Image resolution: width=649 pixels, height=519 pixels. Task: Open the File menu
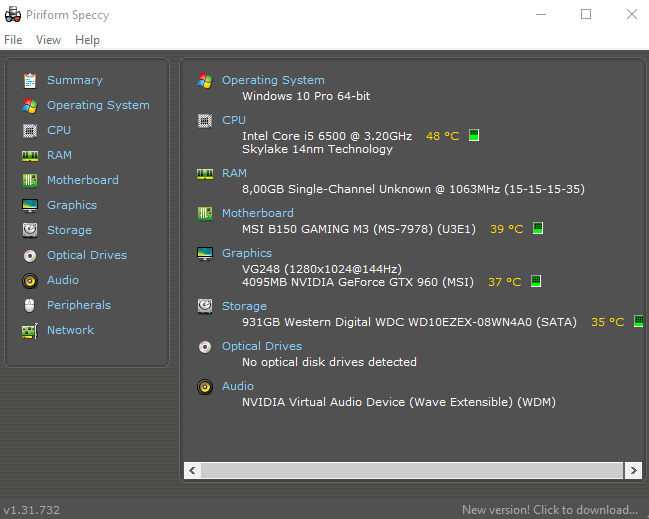pos(13,40)
